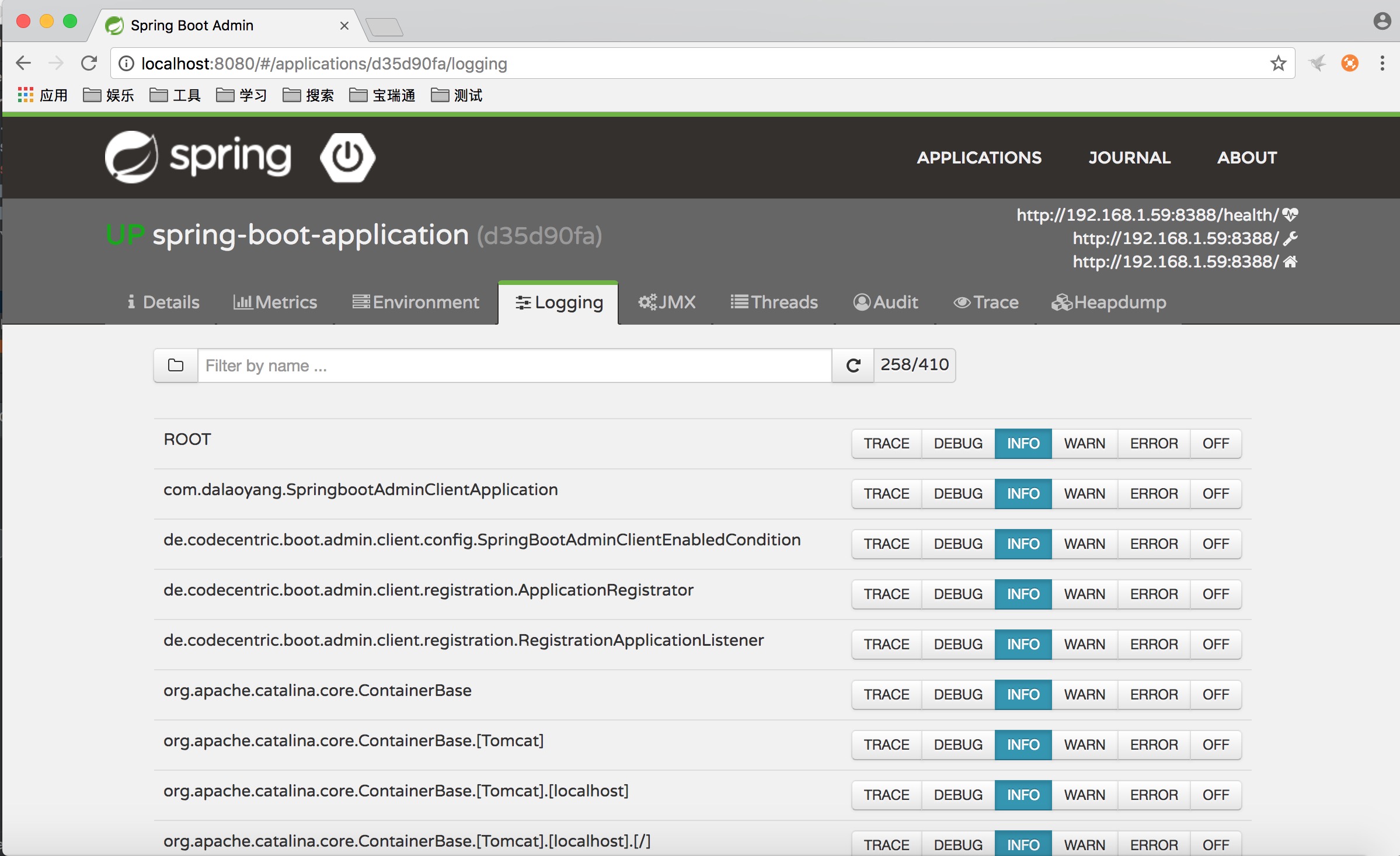Switch to the Metrics tab
The image size is (1400, 856).
[x=275, y=302]
